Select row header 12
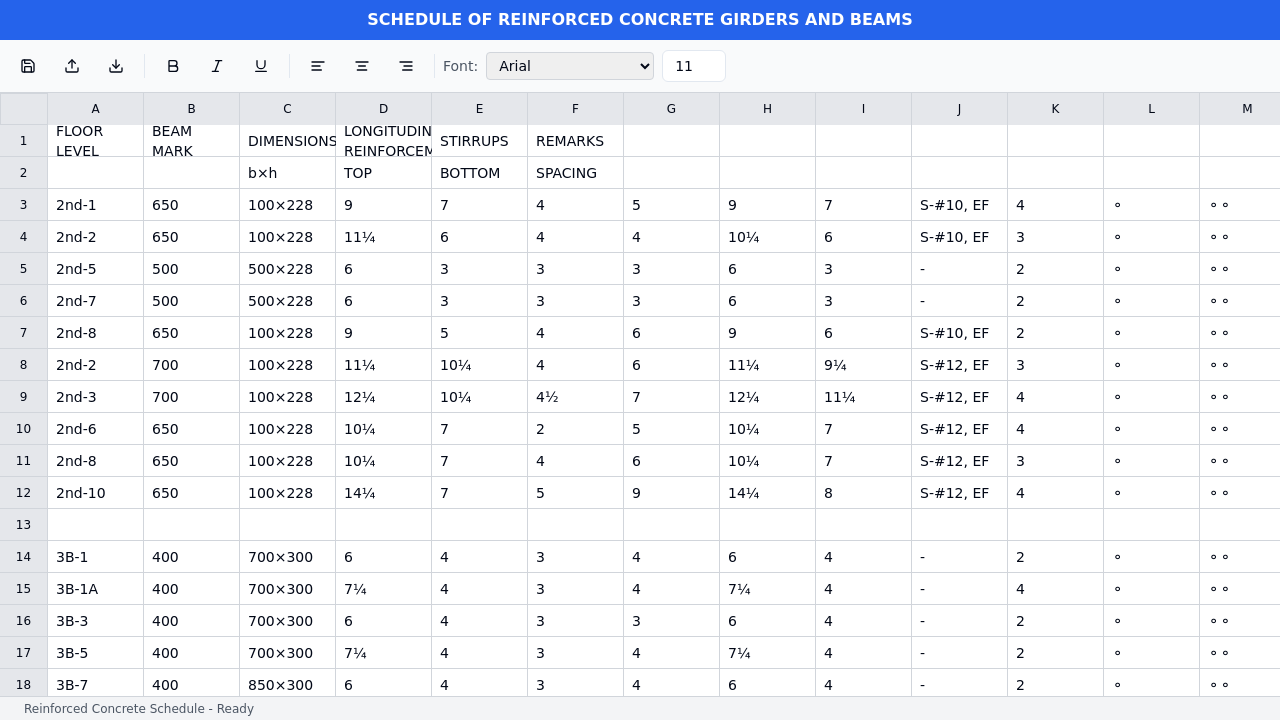The height and width of the screenshot is (720, 1280). 23,493
